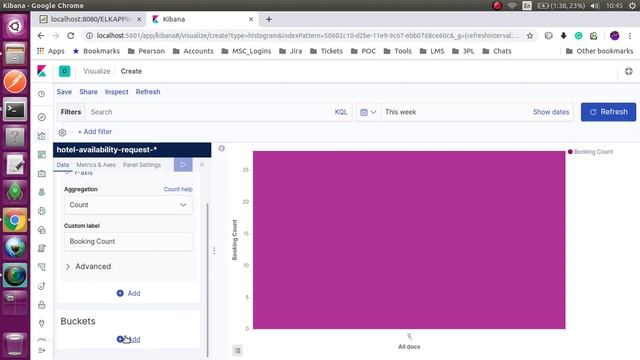The image size is (640, 360).
Task: Open Machine Learning icon in sidebar
Action: tap(42, 211)
